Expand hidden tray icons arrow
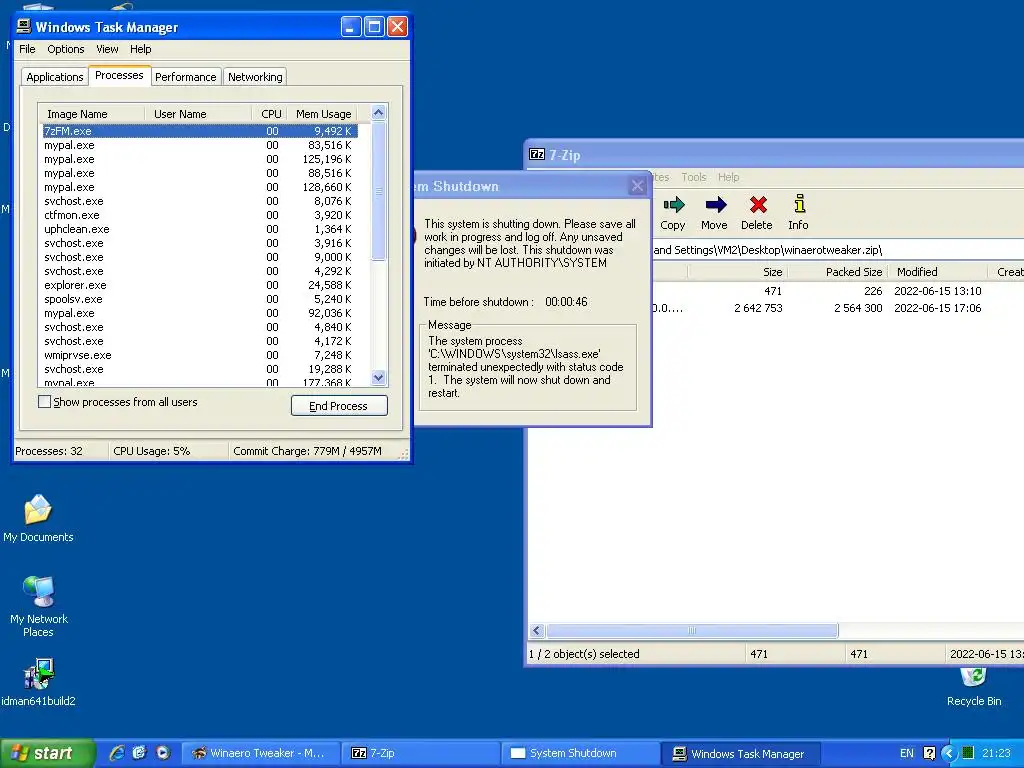Image resolution: width=1024 pixels, height=768 pixels. [949, 753]
